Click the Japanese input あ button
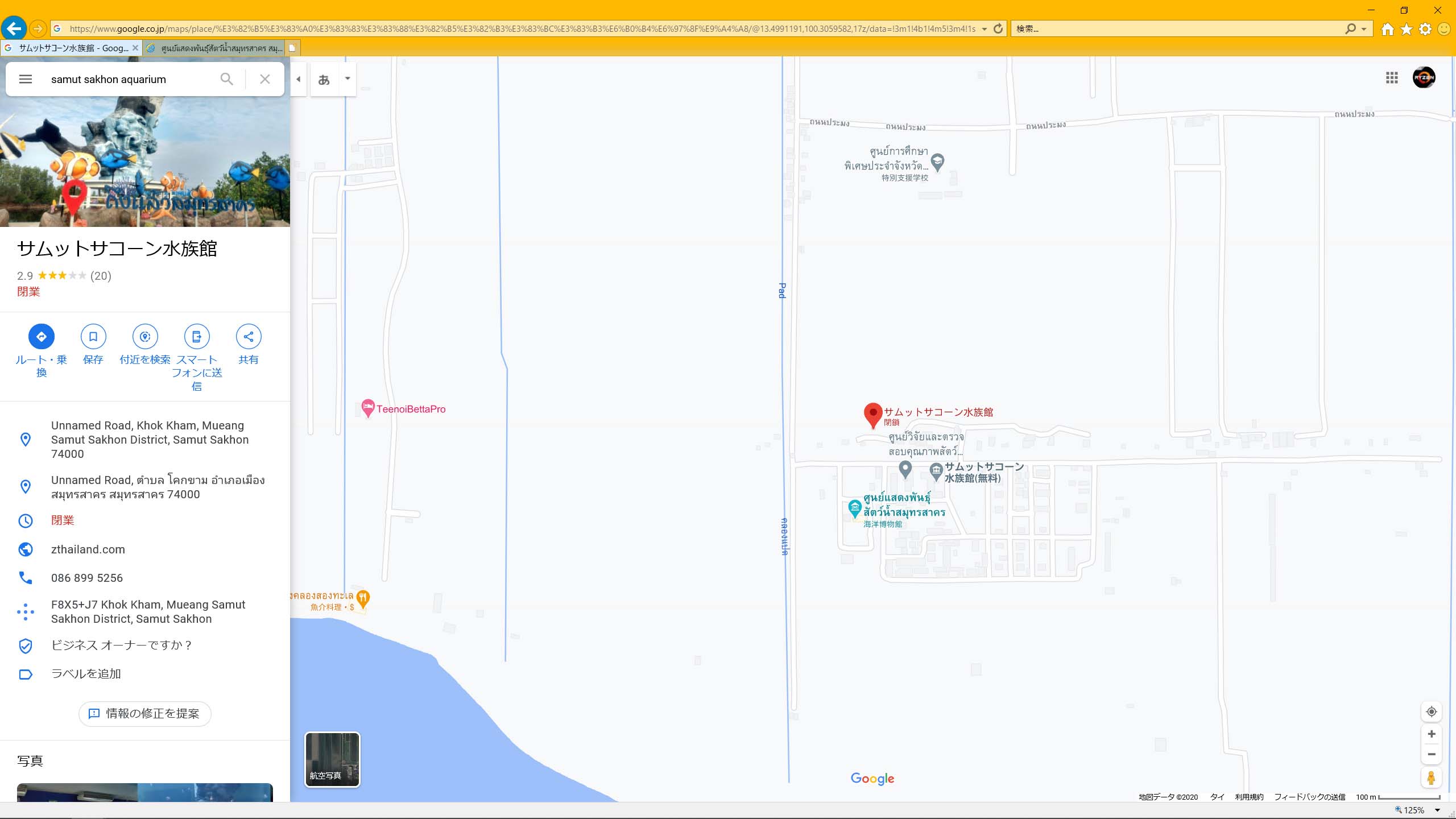Screen dimensions: 1456x819 [x=324, y=79]
